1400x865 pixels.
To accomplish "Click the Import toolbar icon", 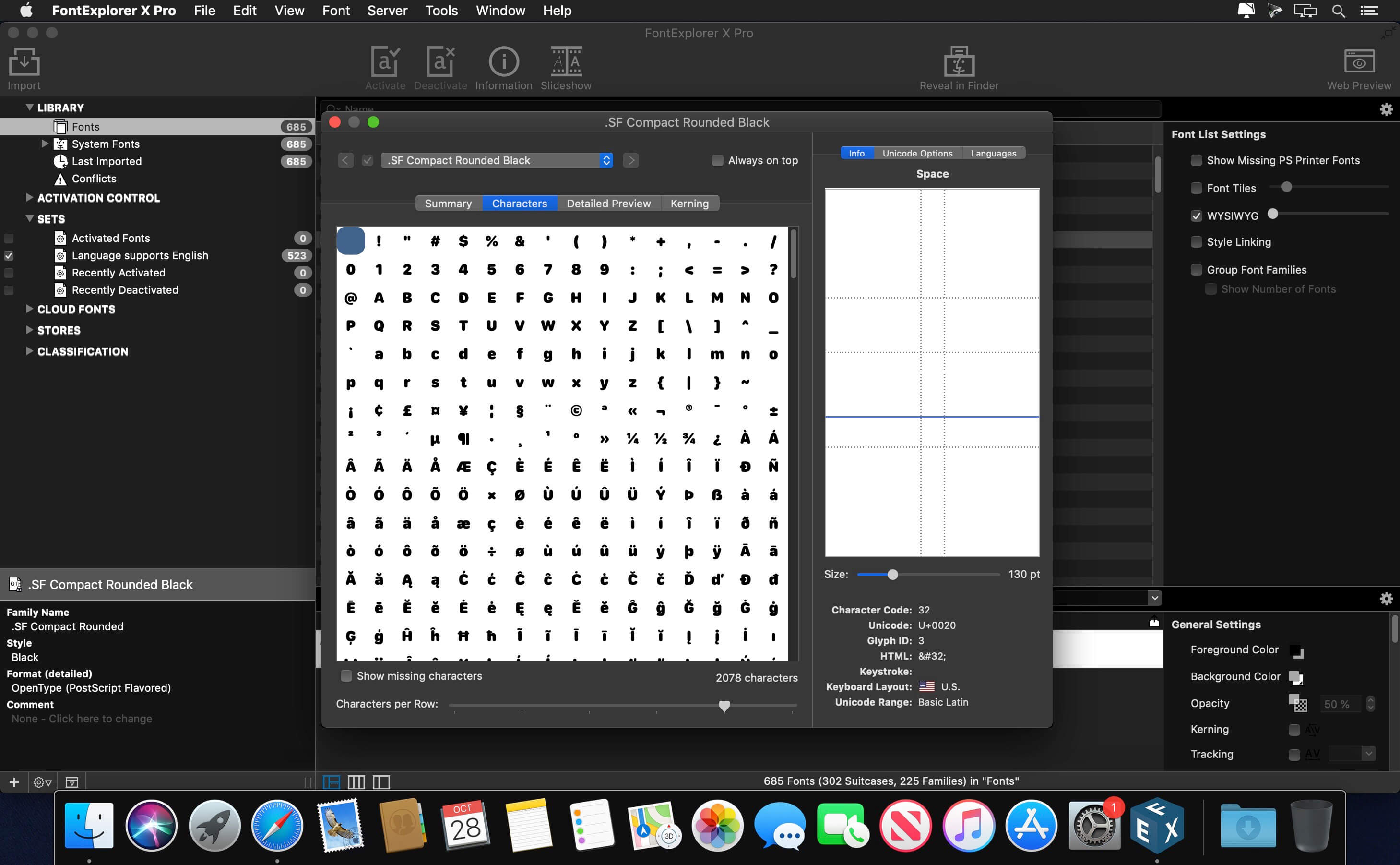I will (x=24, y=62).
